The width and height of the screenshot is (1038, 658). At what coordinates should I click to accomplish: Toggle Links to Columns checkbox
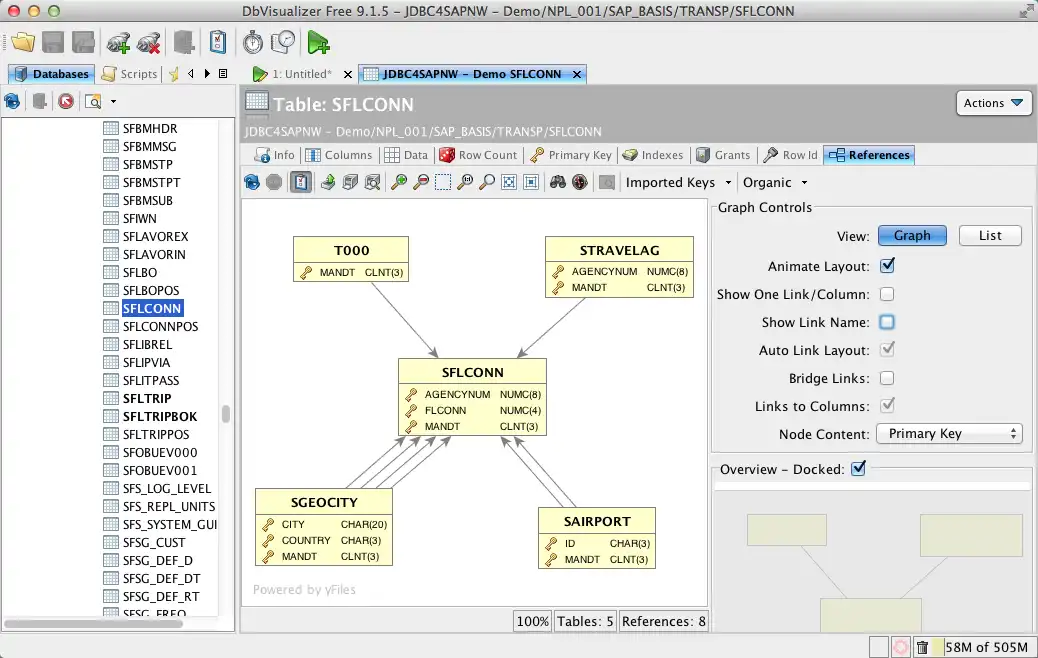887,405
